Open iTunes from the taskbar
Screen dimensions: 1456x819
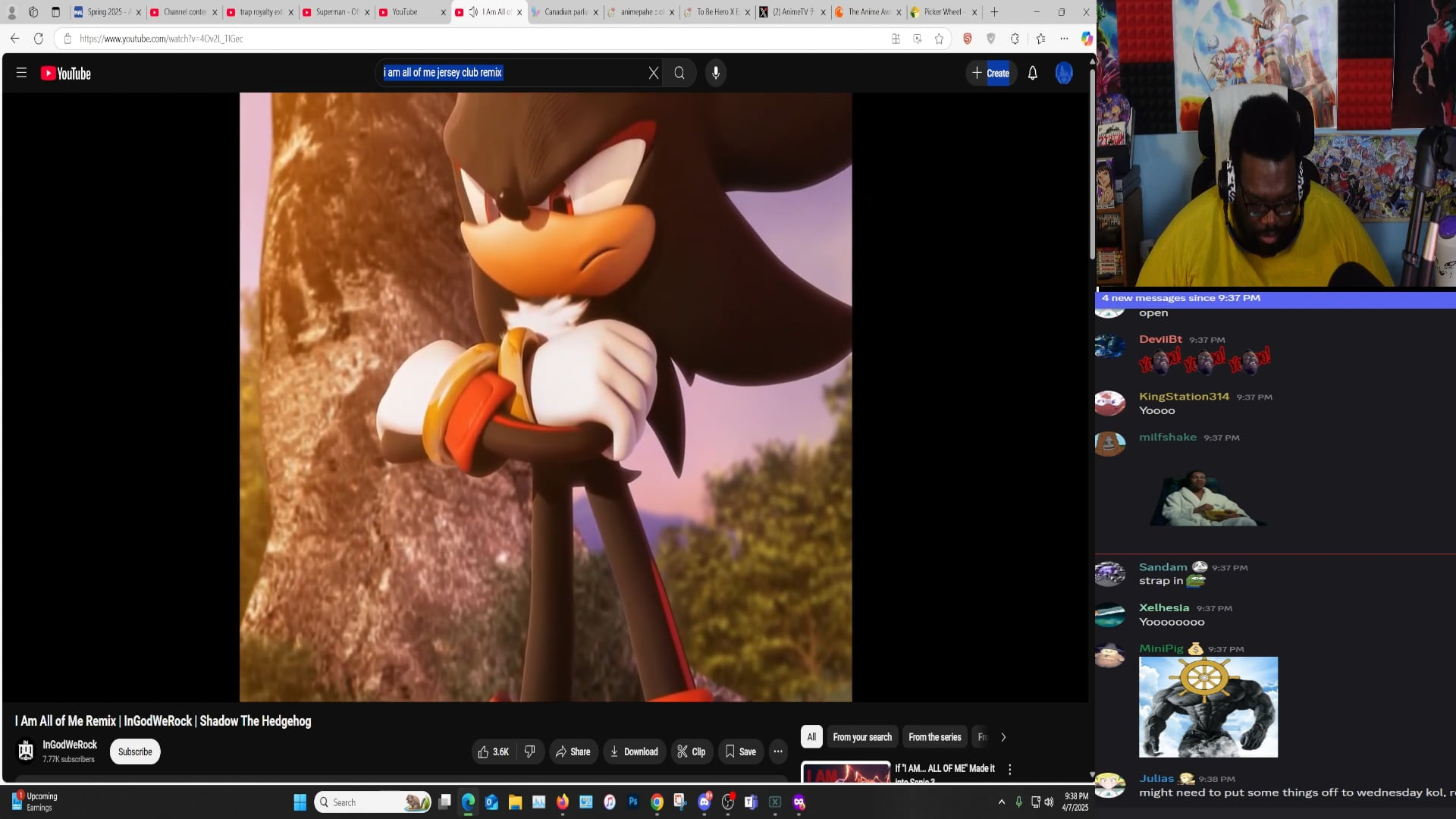[x=609, y=802]
